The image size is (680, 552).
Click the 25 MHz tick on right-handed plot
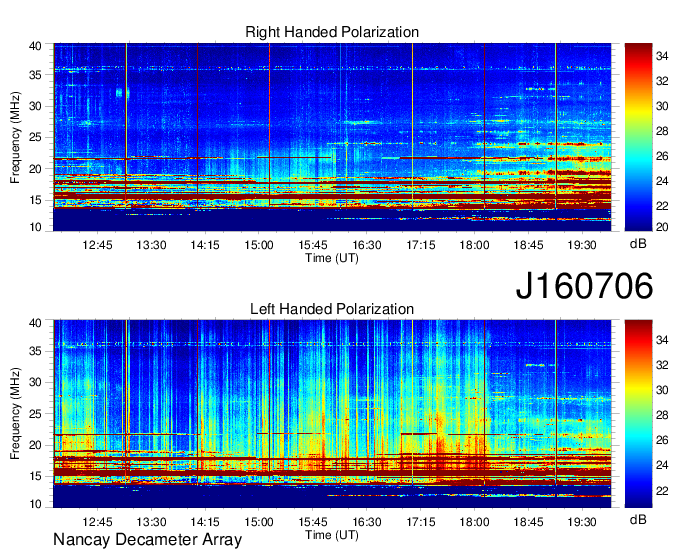pos(36,137)
